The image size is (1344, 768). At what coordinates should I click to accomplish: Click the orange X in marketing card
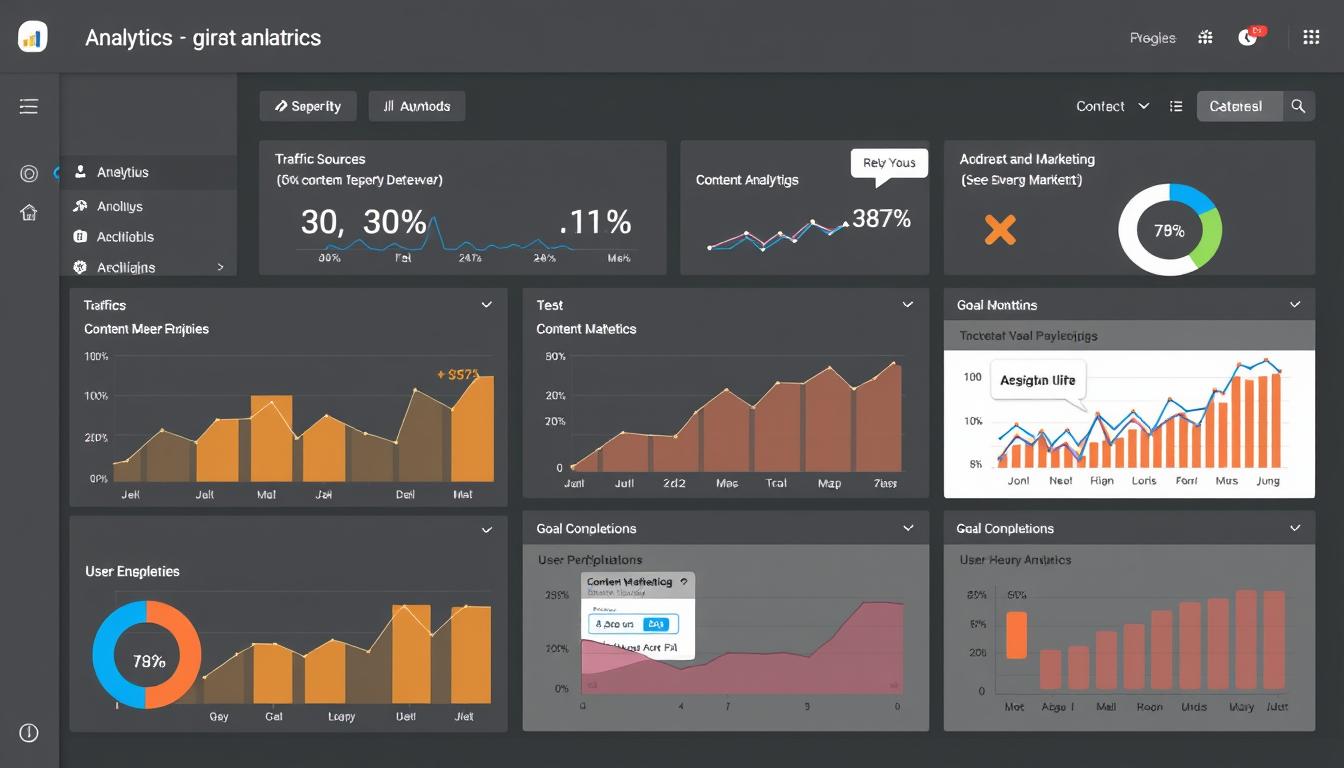(1000, 229)
